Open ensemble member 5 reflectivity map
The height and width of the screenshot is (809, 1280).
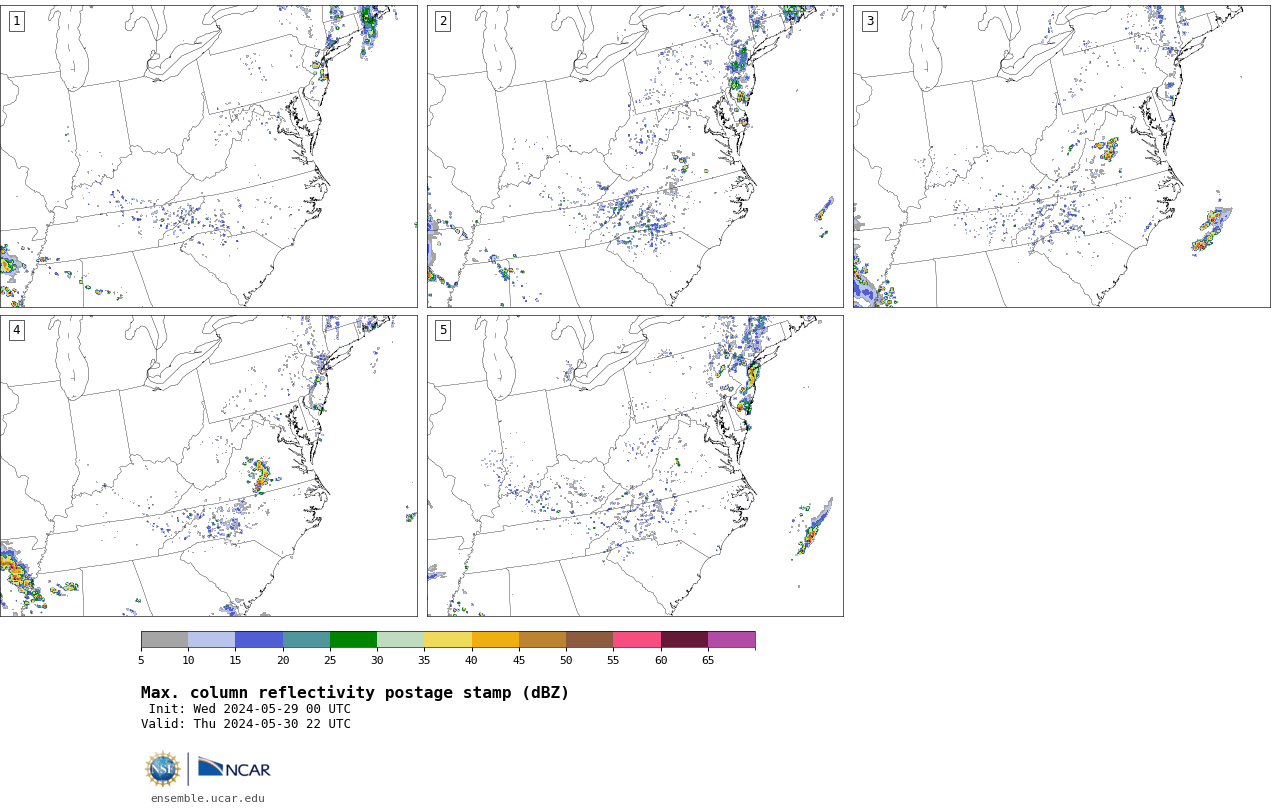(635, 466)
